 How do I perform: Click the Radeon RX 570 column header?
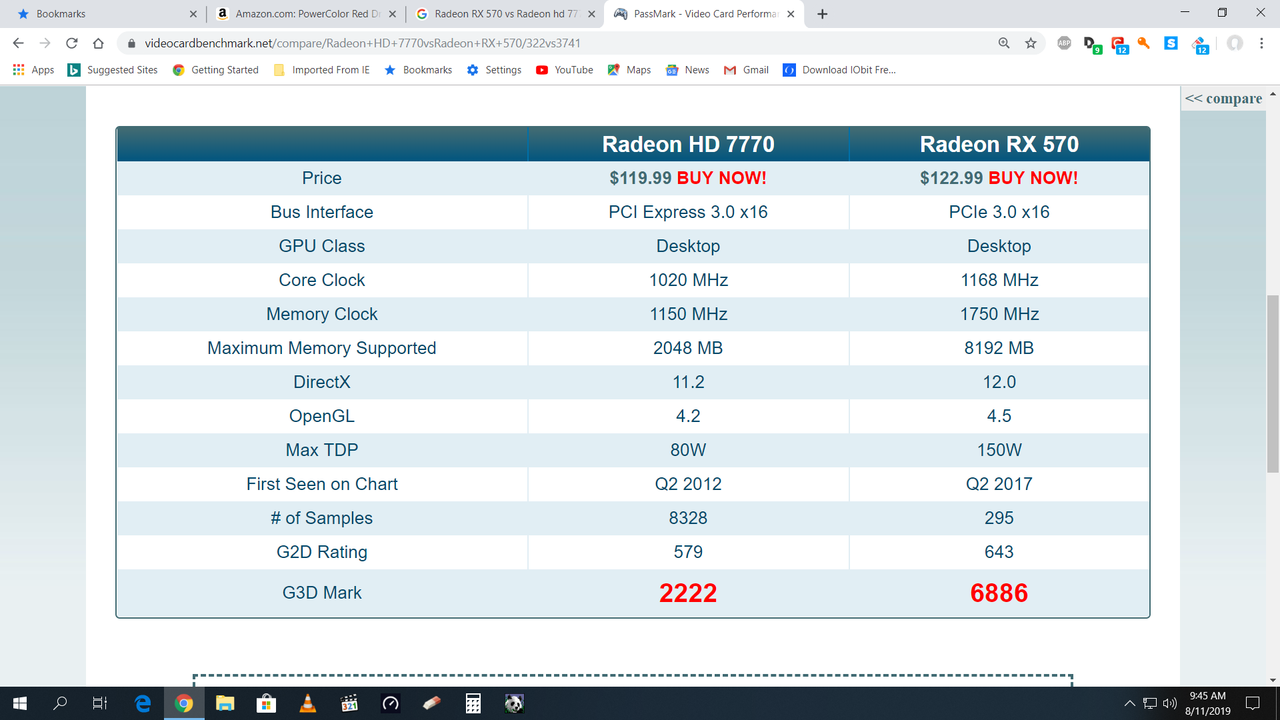(999, 144)
